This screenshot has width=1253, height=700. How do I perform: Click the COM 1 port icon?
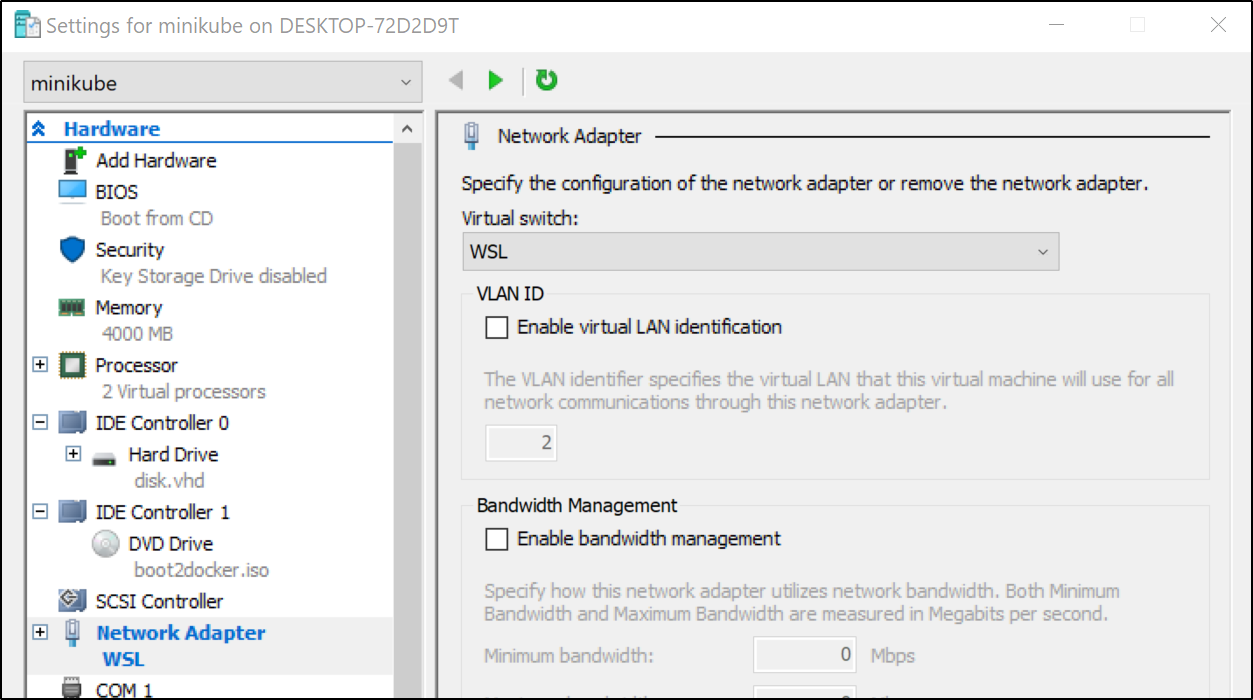(x=72, y=689)
